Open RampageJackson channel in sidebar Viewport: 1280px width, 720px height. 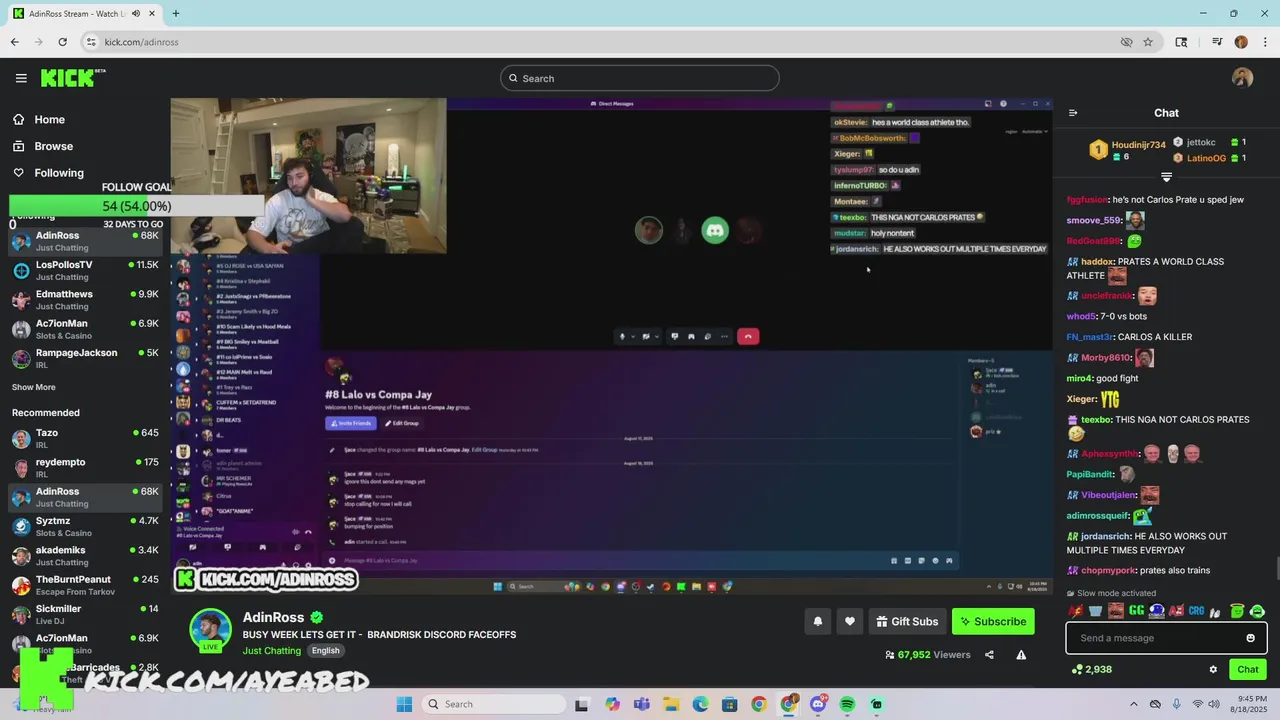[x=85, y=358]
